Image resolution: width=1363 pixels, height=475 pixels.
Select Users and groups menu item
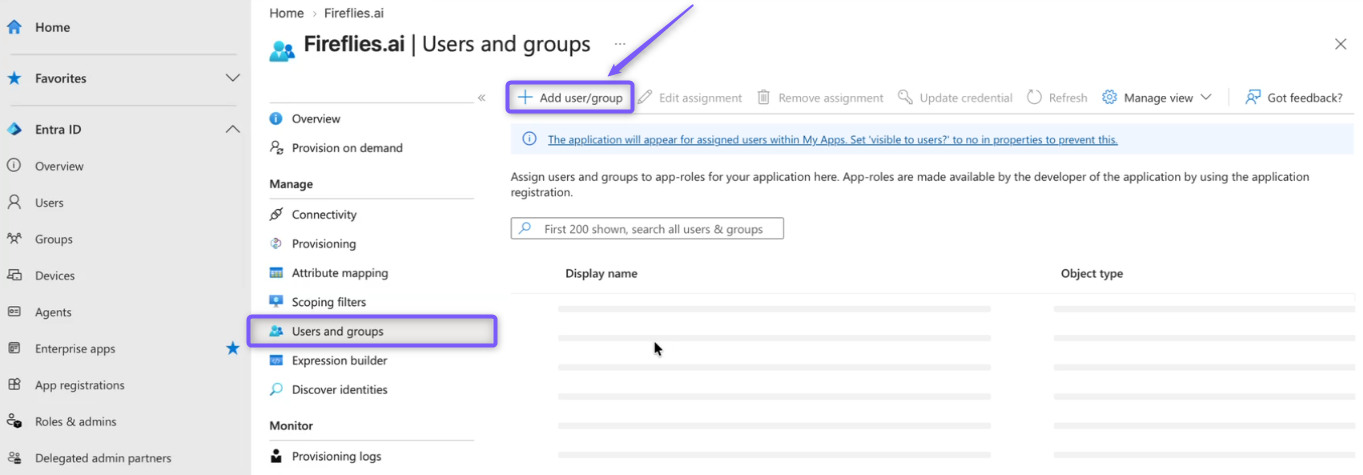[x=372, y=331]
